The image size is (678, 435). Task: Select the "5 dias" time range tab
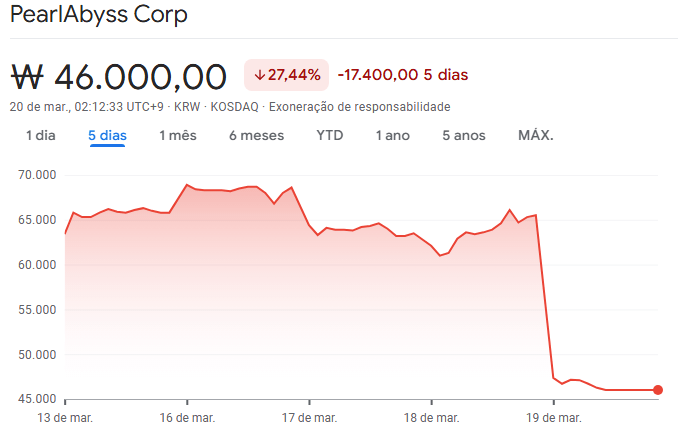107,135
